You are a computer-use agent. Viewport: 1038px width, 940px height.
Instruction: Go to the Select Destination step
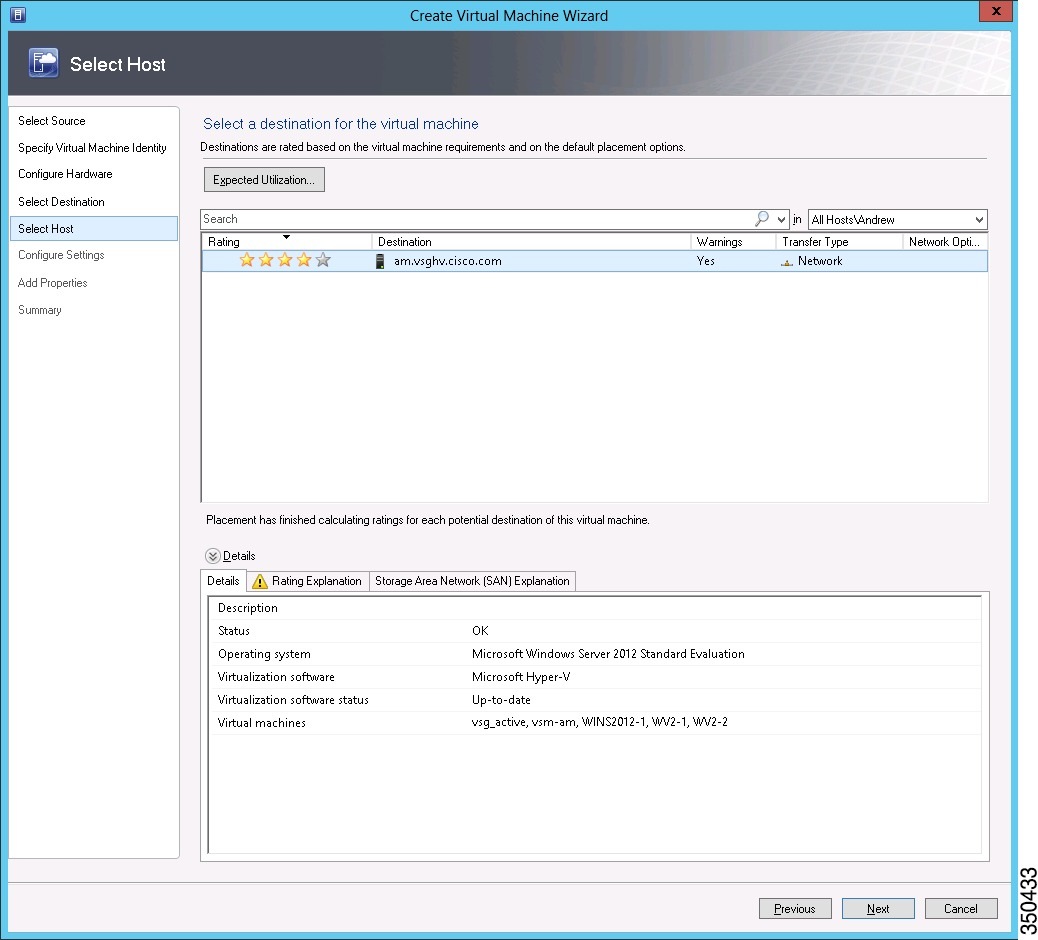61,202
